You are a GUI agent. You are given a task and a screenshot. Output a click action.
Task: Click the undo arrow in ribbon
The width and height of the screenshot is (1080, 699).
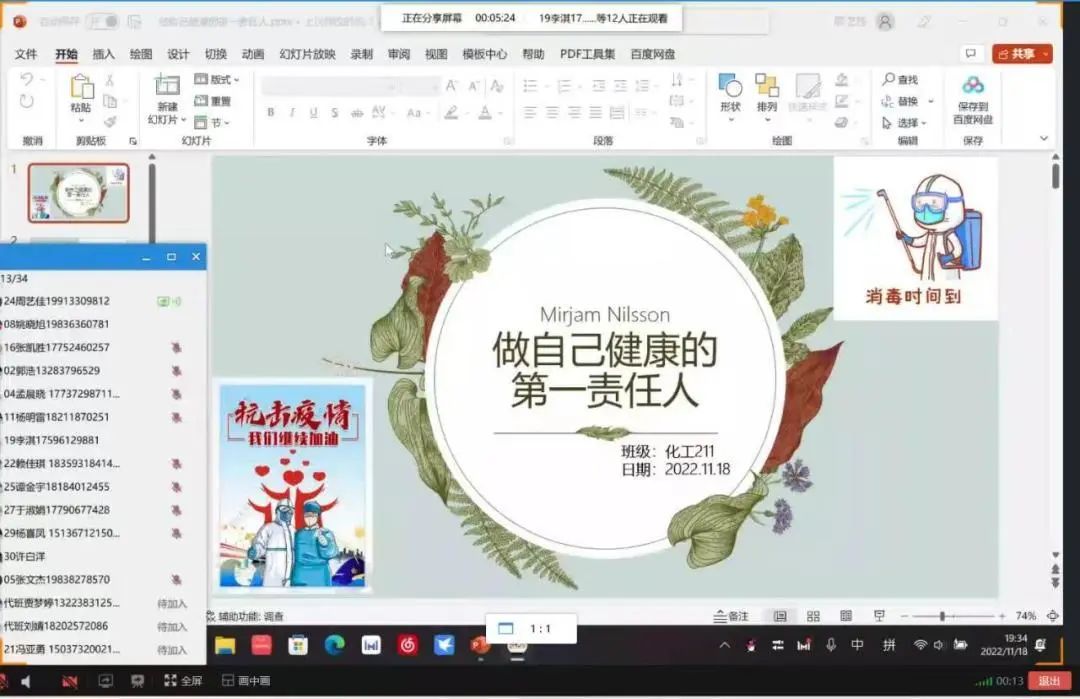click(27, 79)
